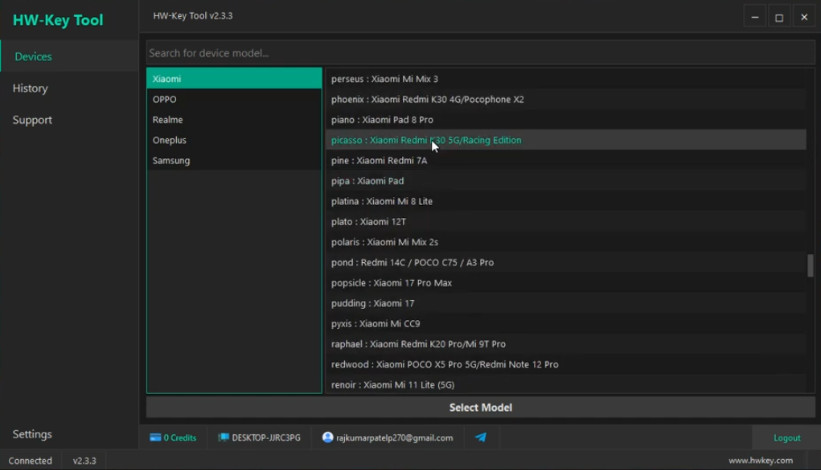
Task: Select pipa : Xiaomi Pad
Action: tap(565, 181)
